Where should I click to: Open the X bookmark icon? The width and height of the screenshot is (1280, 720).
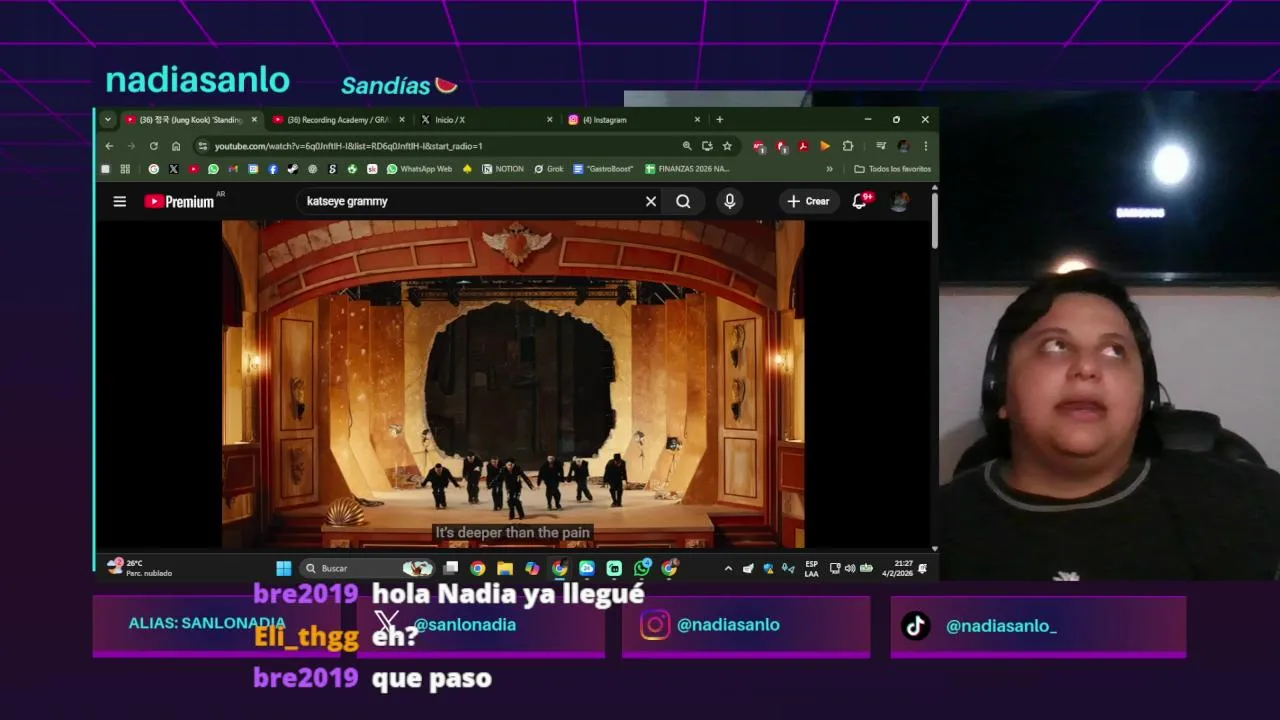(174, 169)
